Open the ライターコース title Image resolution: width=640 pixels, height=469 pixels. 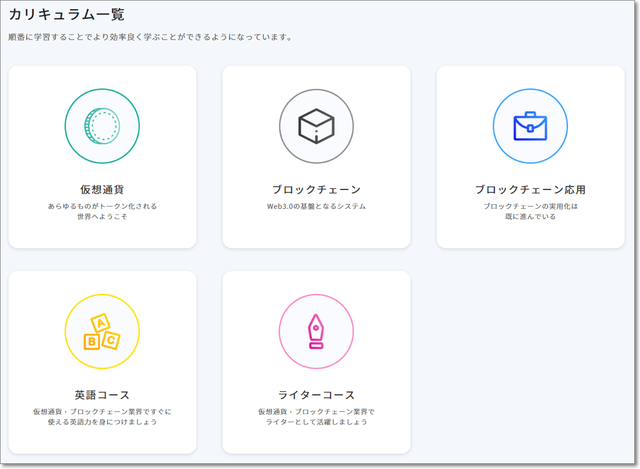[x=316, y=394]
